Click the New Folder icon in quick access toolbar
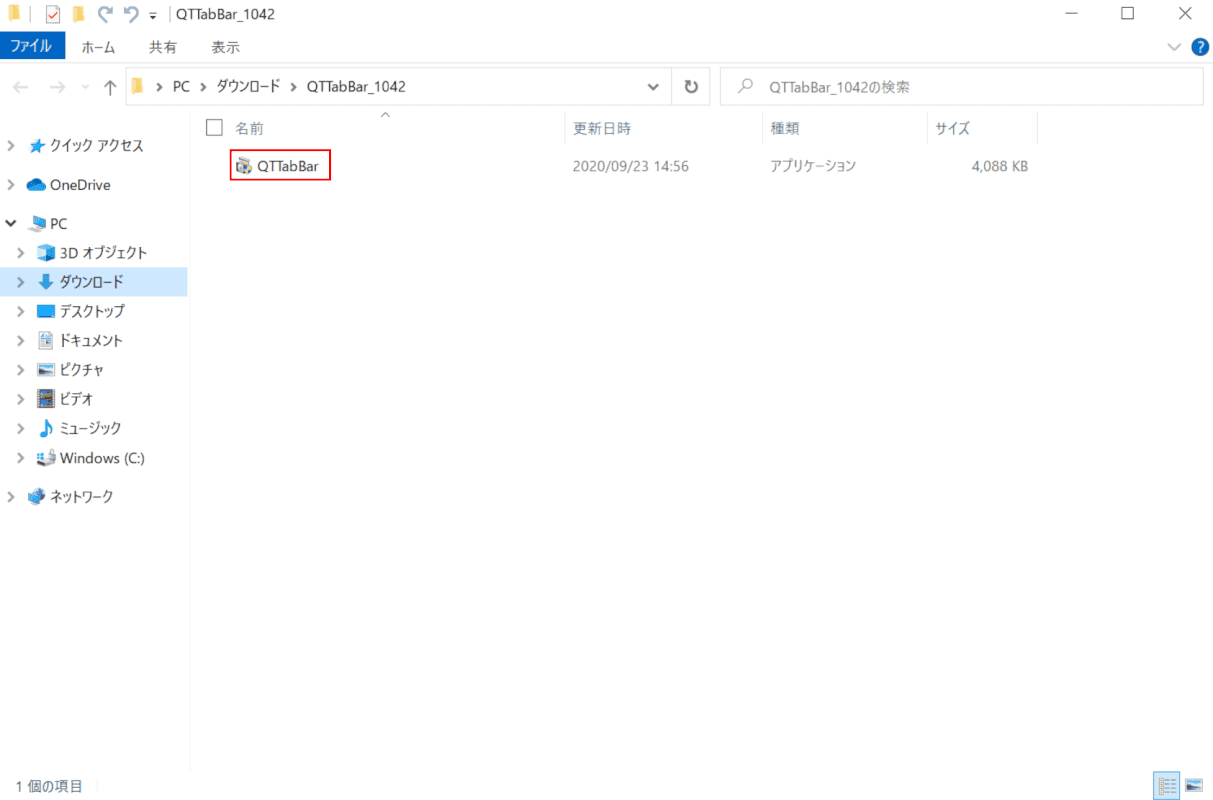 tap(78, 14)
